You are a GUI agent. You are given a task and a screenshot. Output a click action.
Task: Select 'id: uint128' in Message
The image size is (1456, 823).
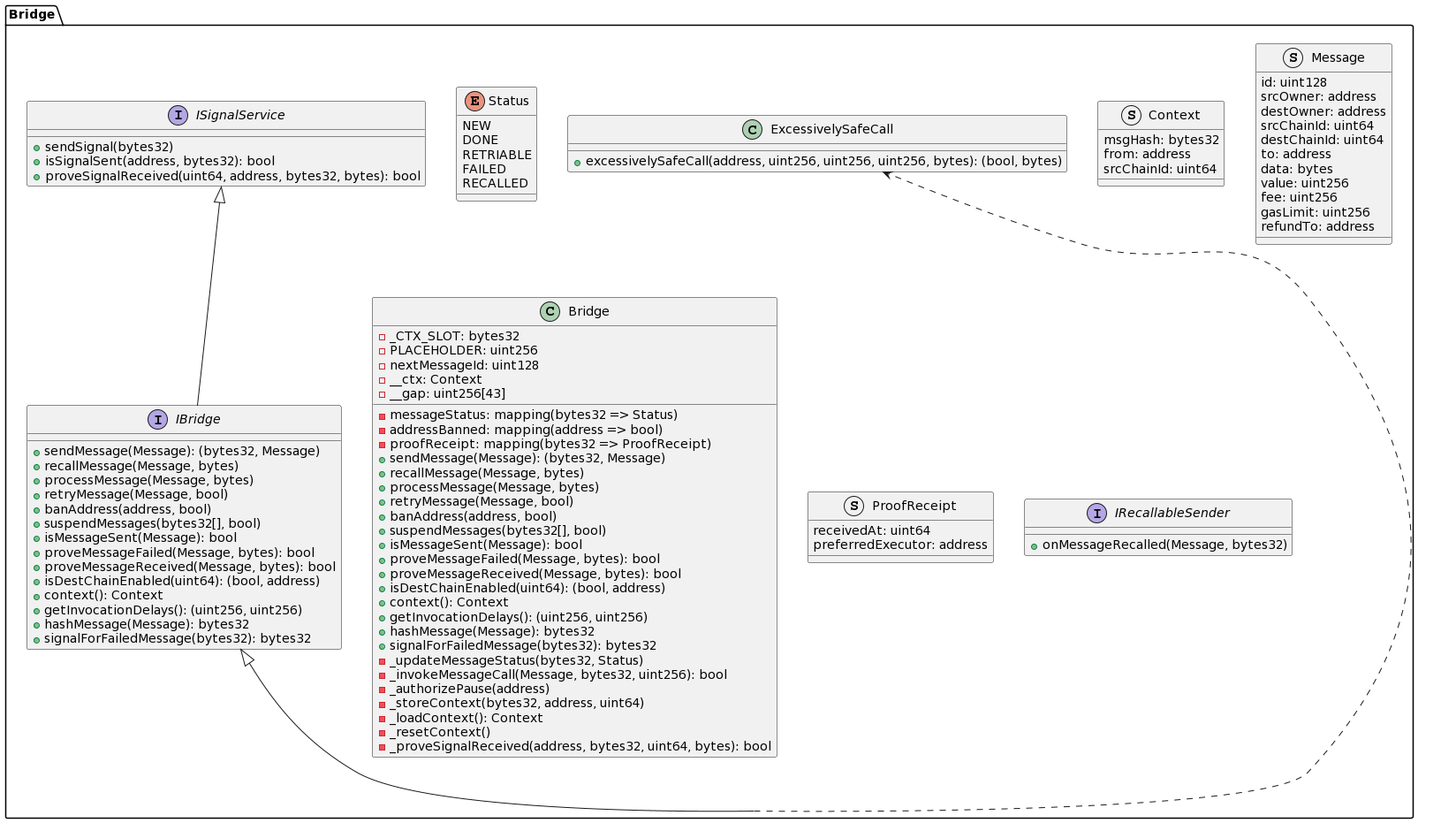pyautogui.click(x=1293, y=82)
